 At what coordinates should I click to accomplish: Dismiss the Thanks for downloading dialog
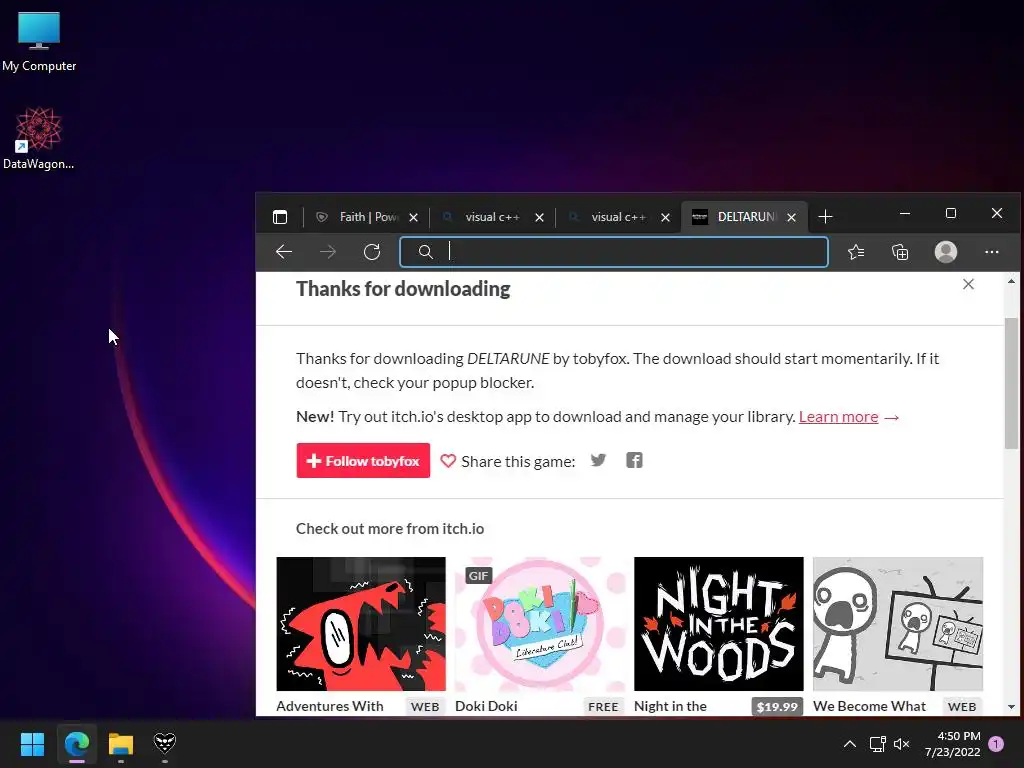[x=968, y=284]
